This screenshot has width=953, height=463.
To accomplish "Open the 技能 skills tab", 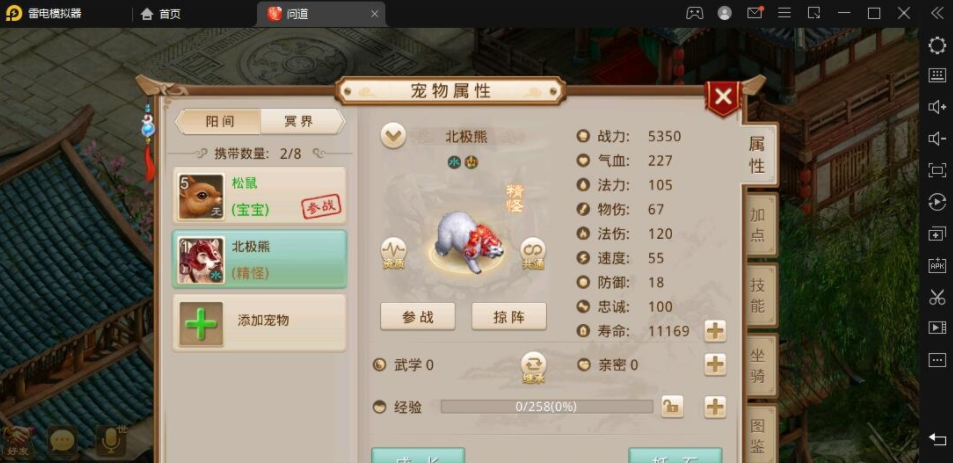I will click(758, 295).
